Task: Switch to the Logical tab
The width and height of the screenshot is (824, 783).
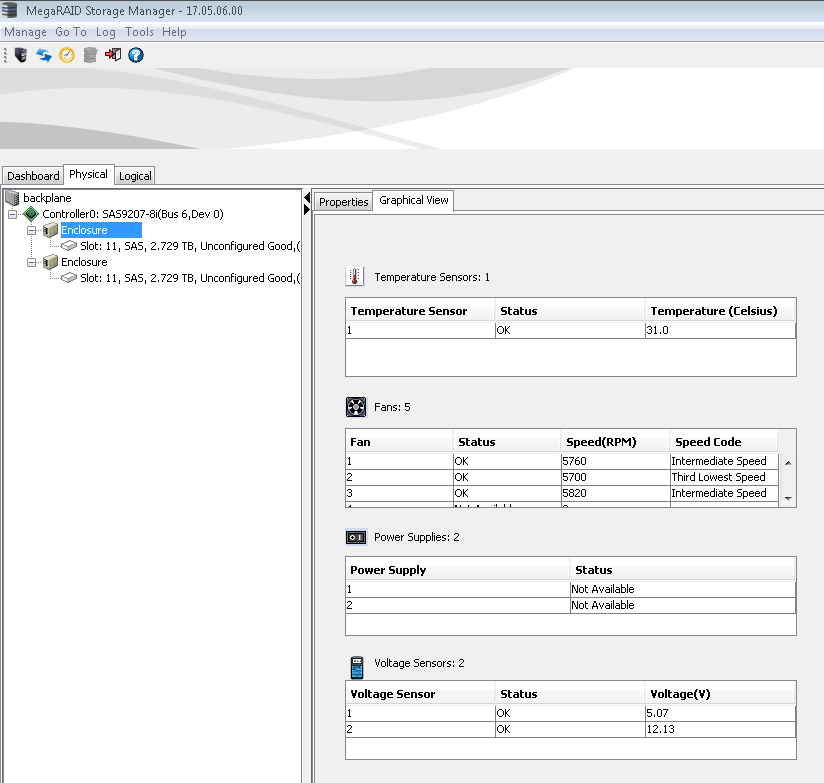Action: tap(135, 176)
